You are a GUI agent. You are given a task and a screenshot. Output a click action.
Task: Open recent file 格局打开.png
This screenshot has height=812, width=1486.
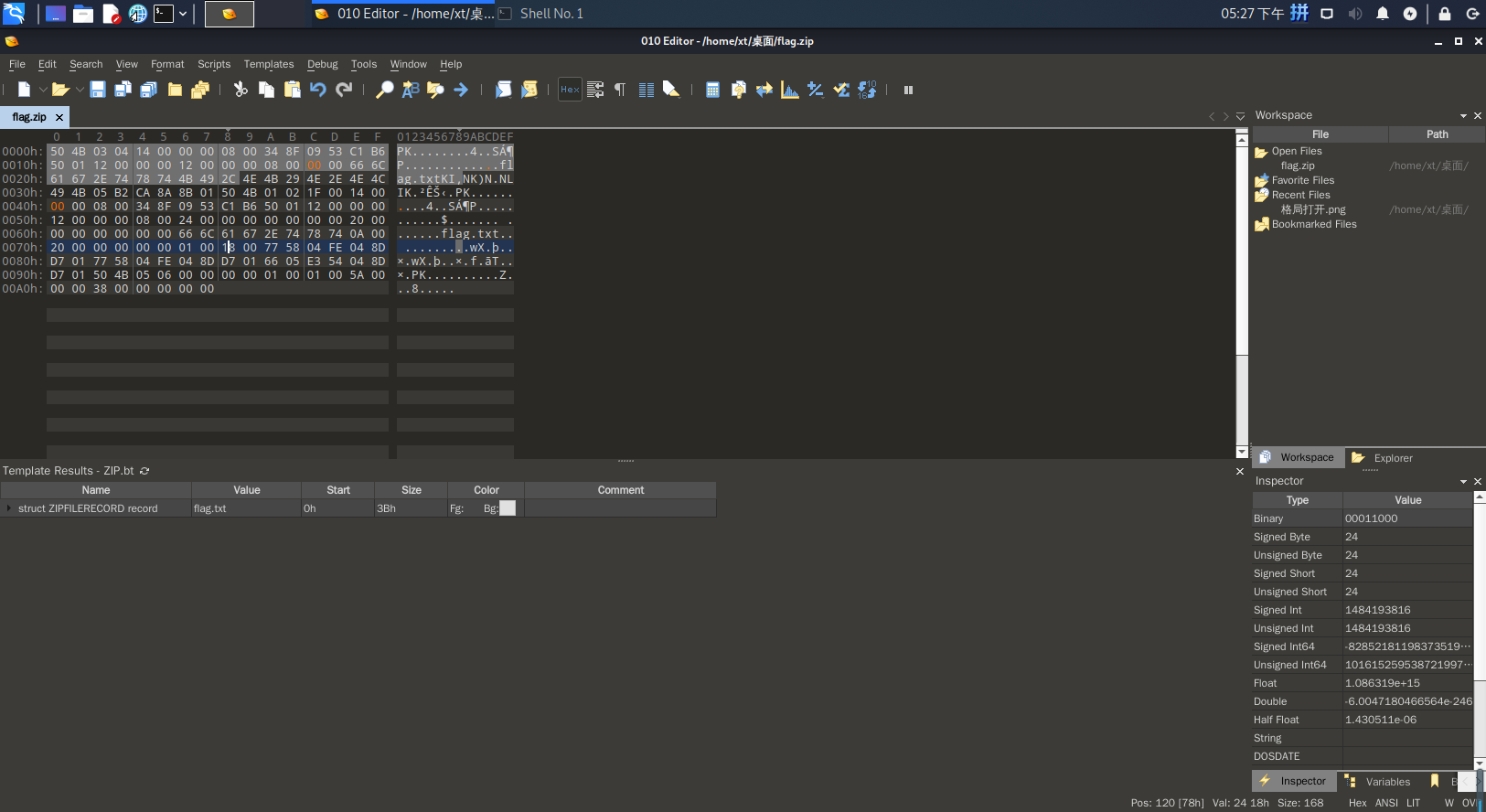(x=1313, y=209)
